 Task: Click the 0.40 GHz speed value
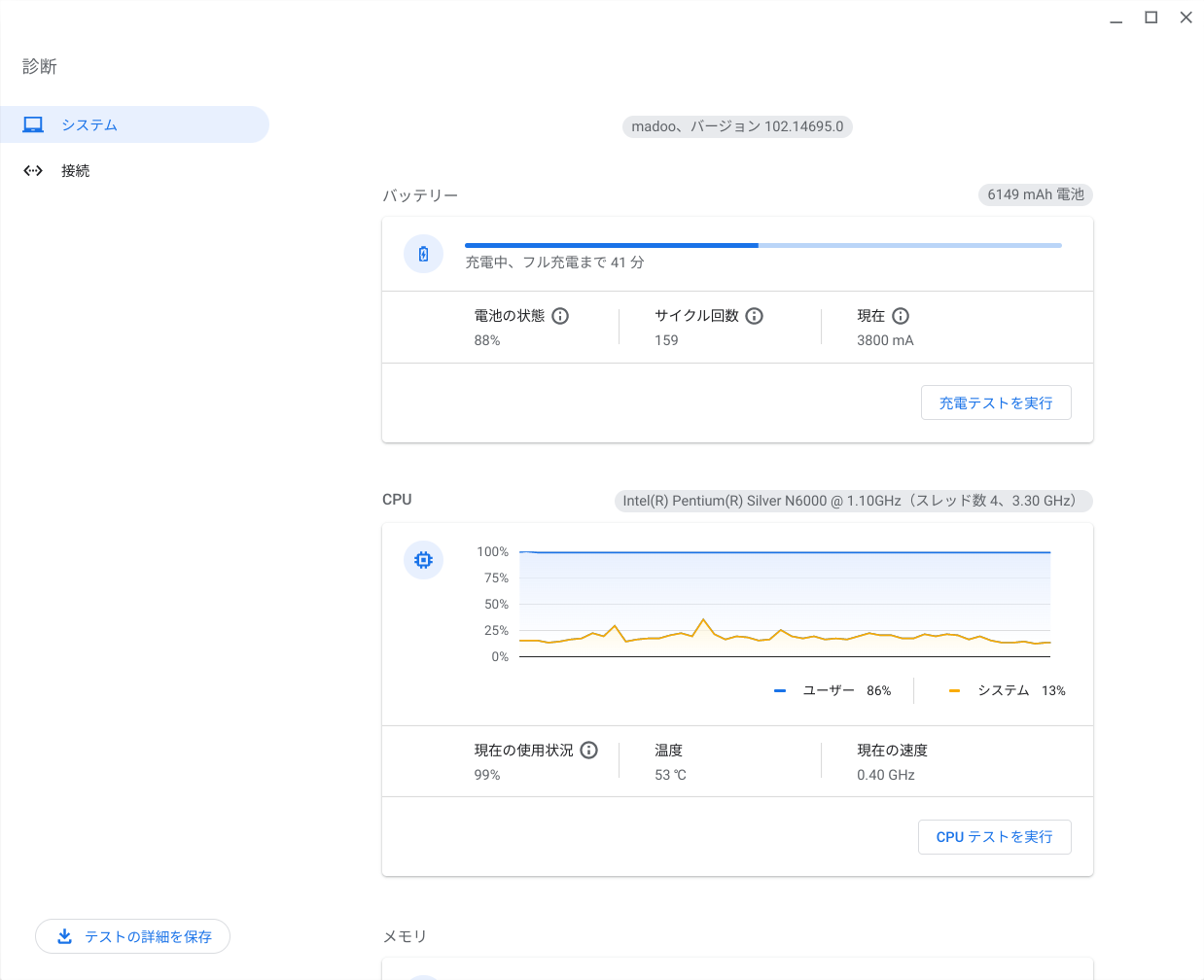coord(886,775)
